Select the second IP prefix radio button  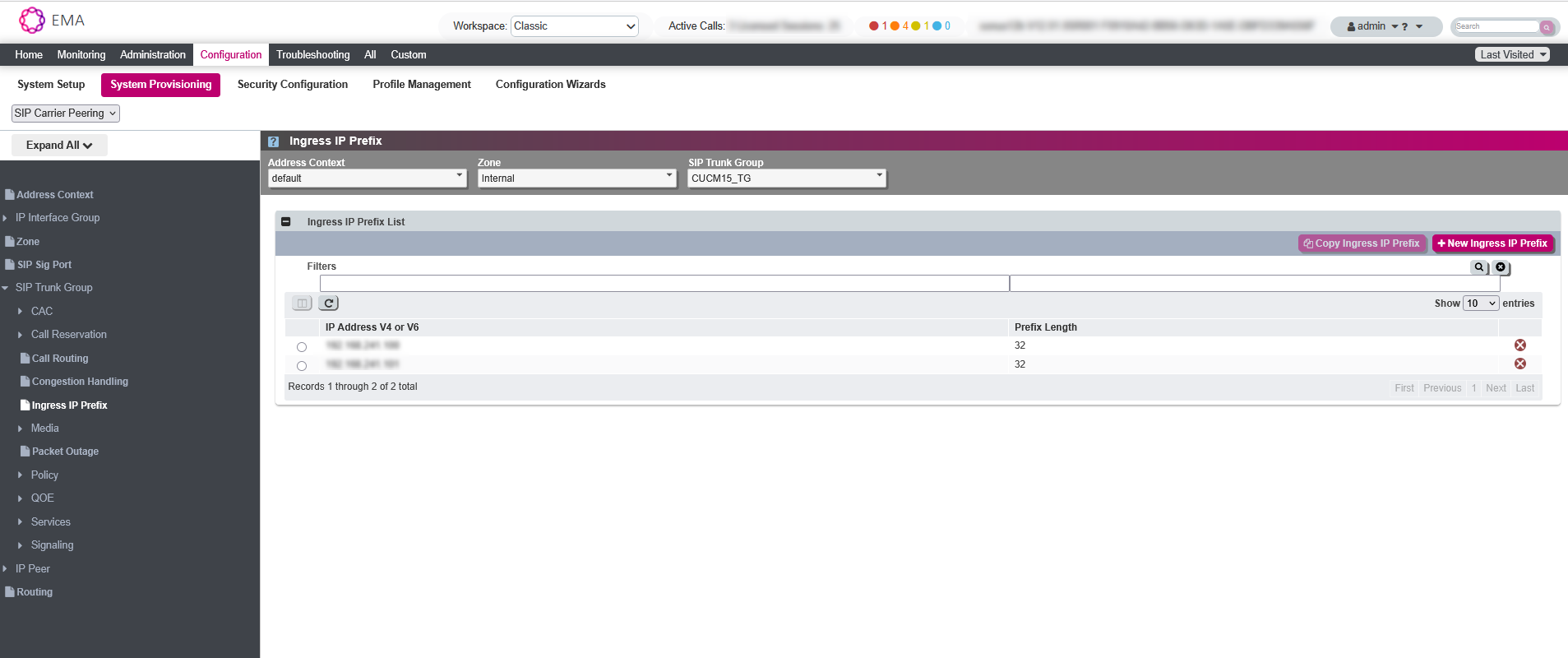point(302,366)
